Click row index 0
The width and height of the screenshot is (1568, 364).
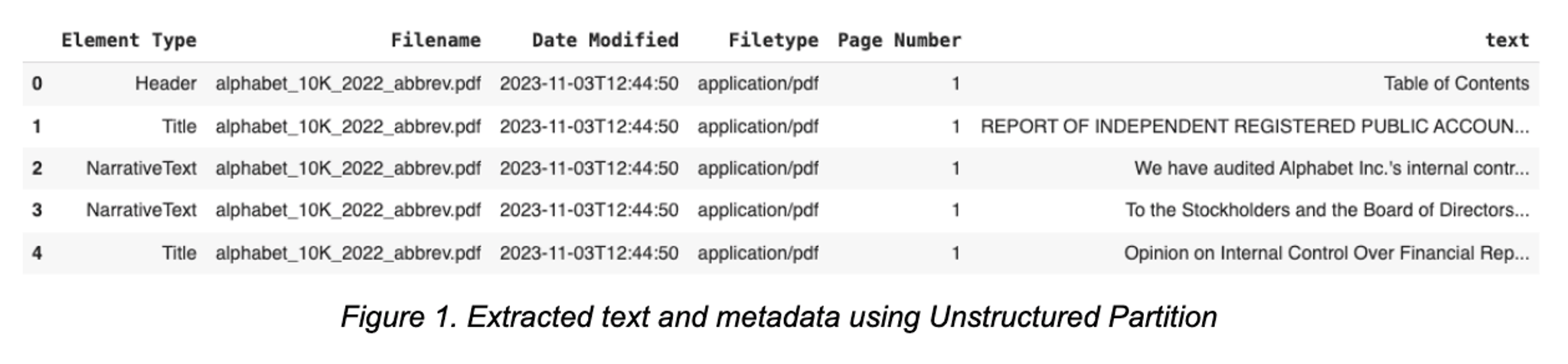(37, 84)
